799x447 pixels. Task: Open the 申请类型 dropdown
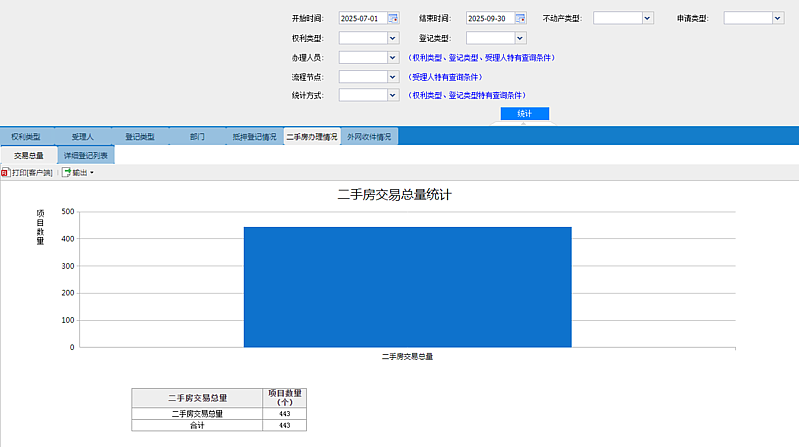778,18
